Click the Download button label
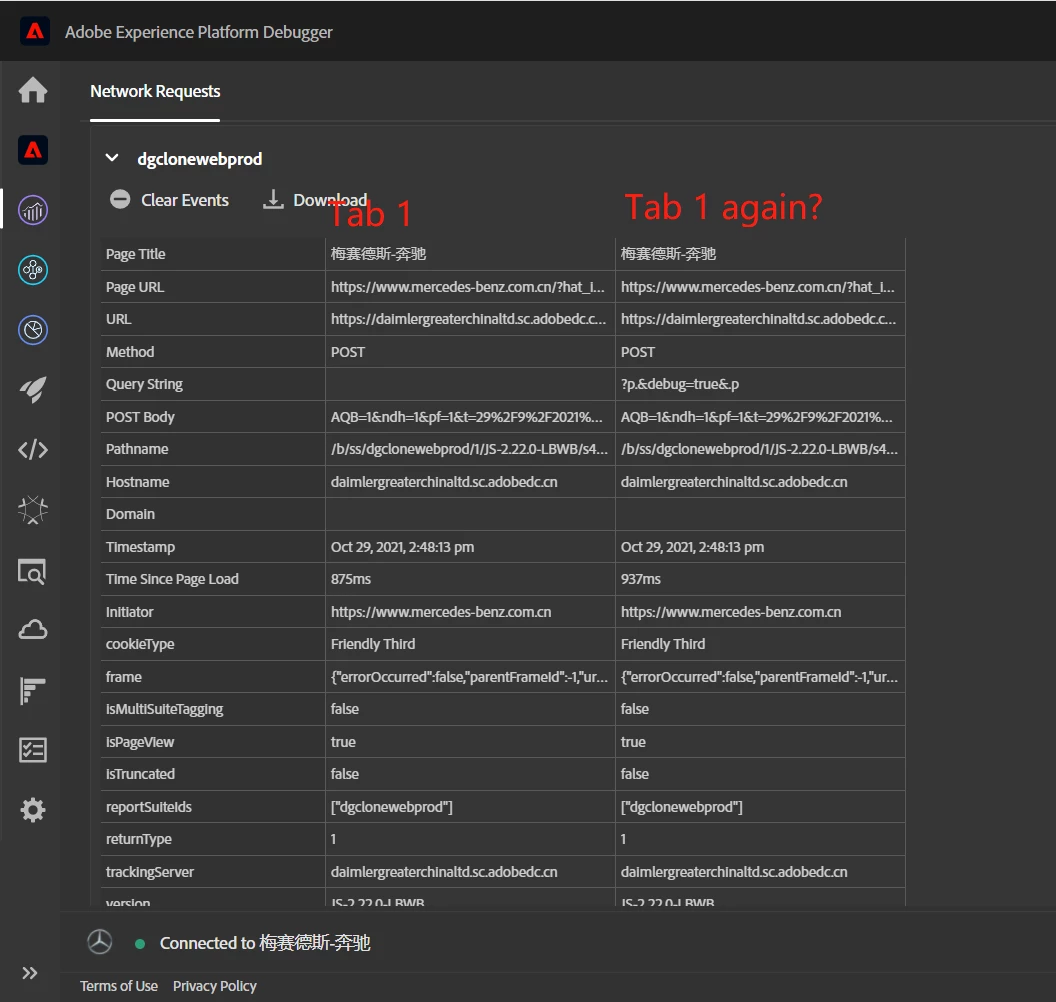The height and width of the screenshot is (1002, 1056). tap(330, 200)
